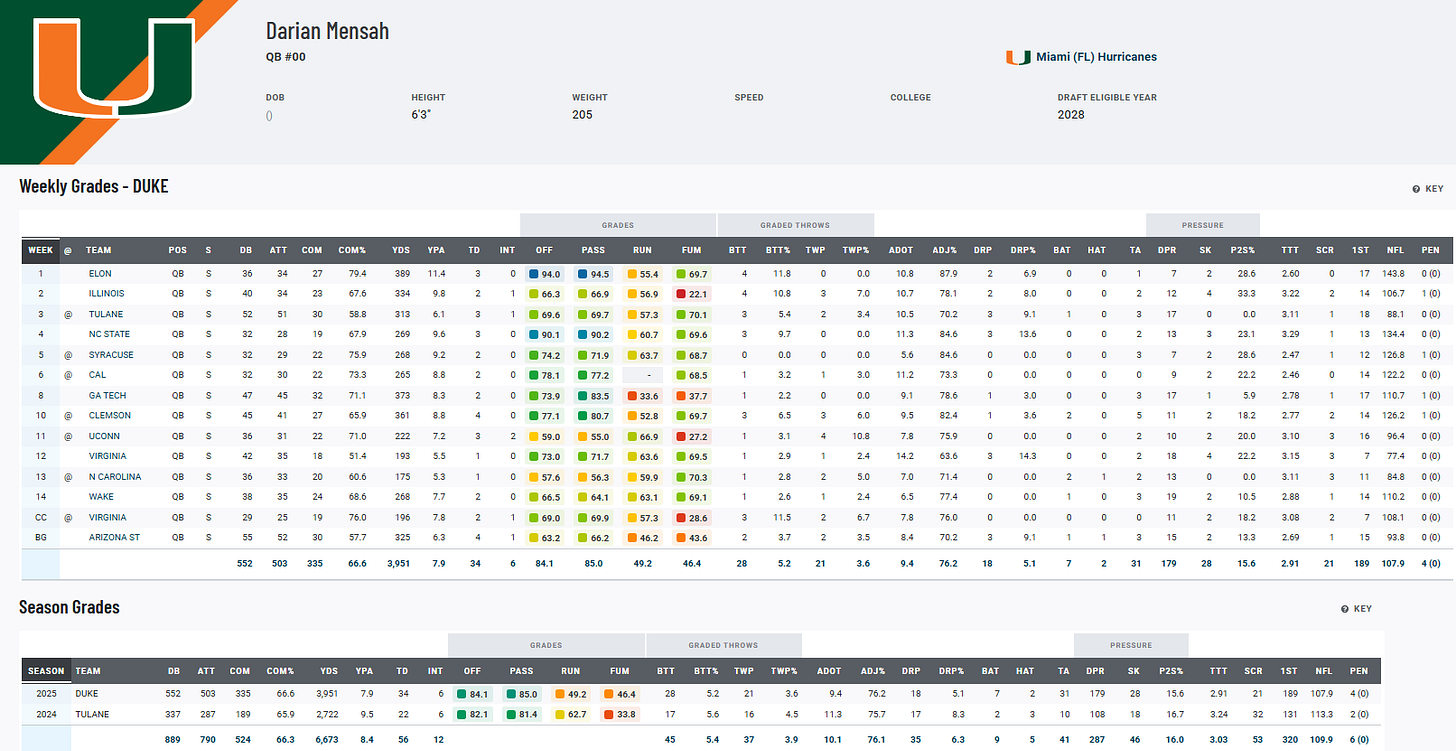Viewport: 1456px width, 751px height.
Task: Sort weekly table by PASS grade header
Action: tap(595, 251)
